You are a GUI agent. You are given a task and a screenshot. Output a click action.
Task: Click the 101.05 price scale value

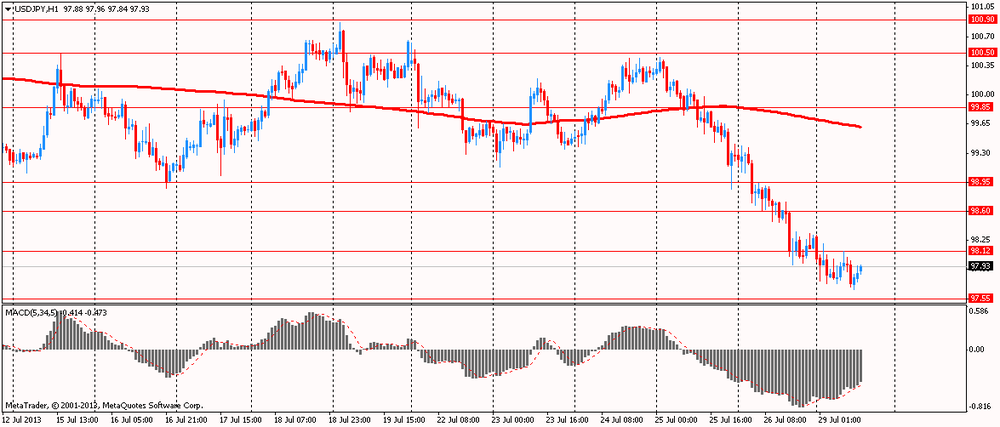983,6
